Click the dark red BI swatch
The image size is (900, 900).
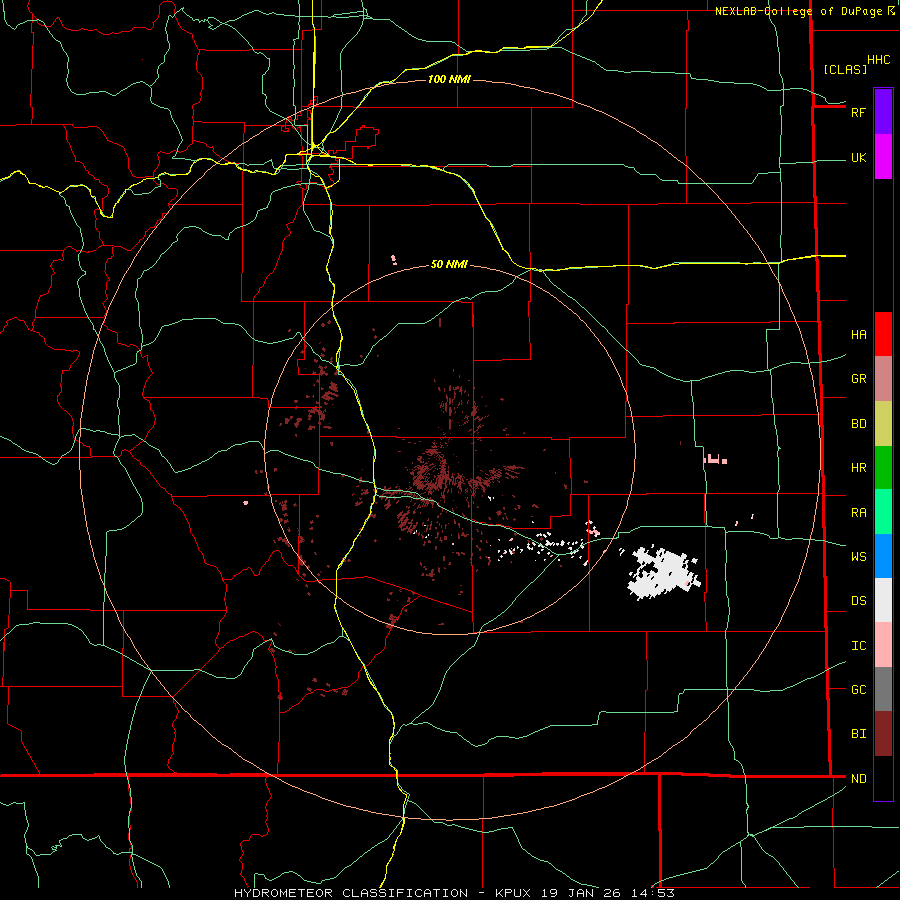[883, 734]
